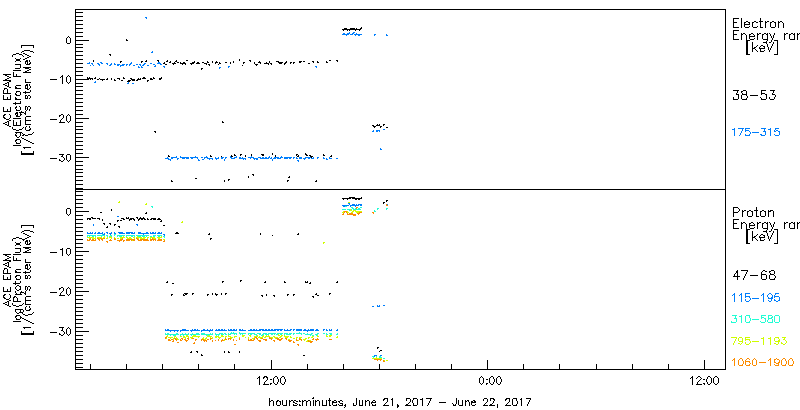Click the Electron legend heading
This screenshot has width=800, height=410.
pyautogui.click(x=758, y=23)
